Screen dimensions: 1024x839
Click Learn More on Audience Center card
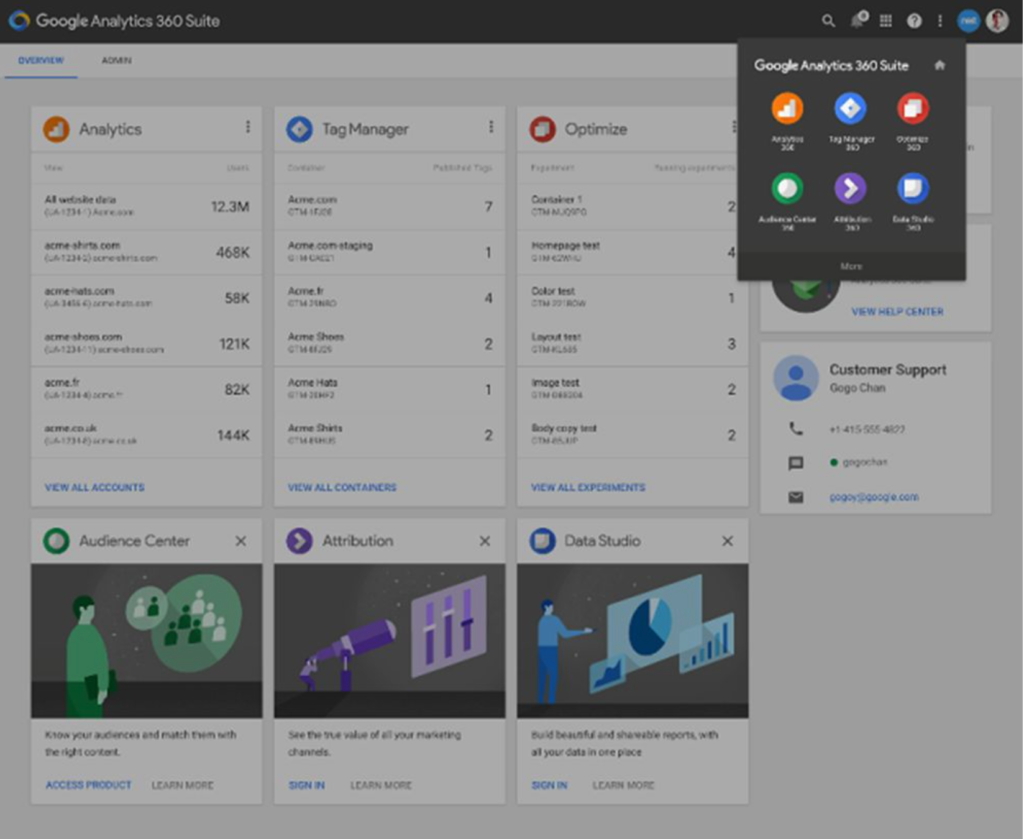coord(182,785)
